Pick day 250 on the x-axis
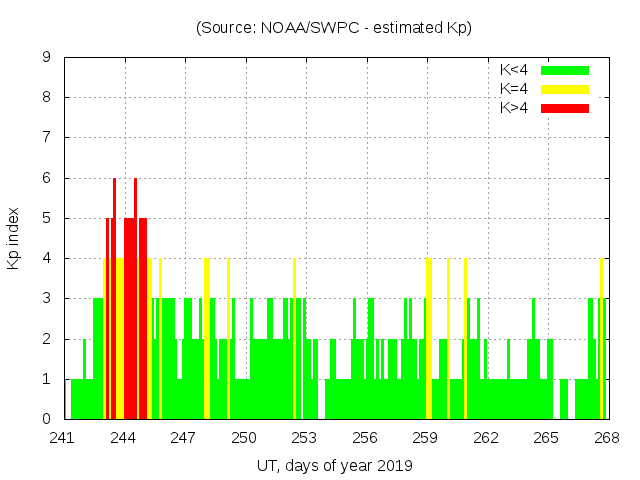 click(x=245, y=438)
